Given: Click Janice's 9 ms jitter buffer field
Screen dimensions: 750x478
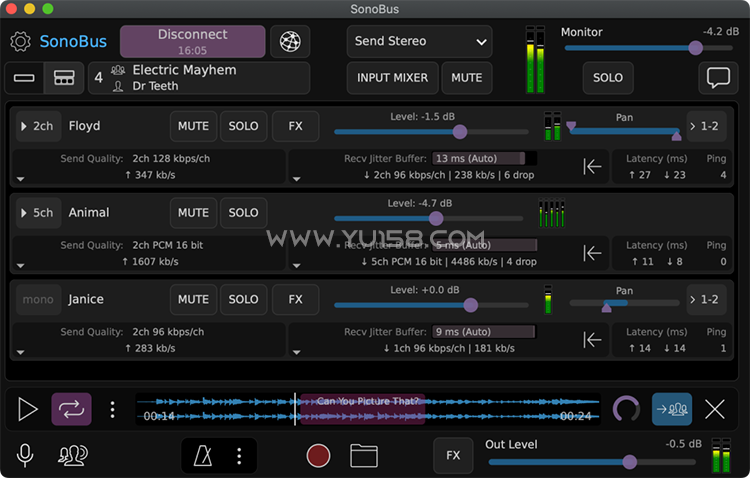Looking at the screenshot, I should 484,332.
